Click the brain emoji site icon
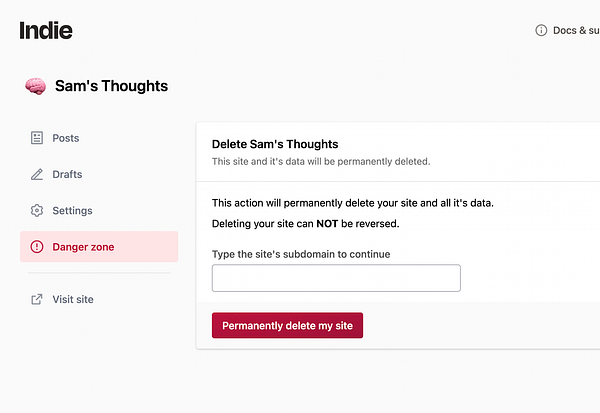Screen dimensions: 600x413 35,86
